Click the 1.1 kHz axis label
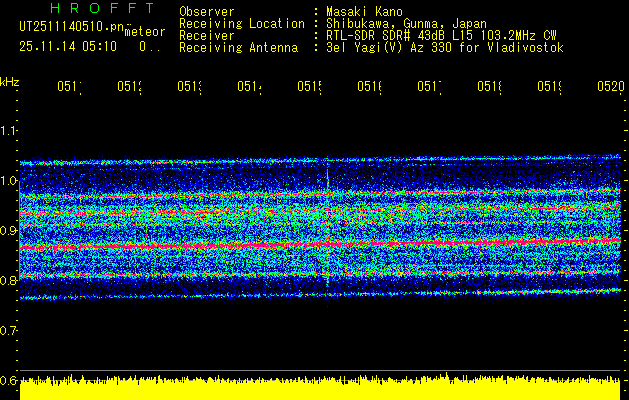 point(8,130)
